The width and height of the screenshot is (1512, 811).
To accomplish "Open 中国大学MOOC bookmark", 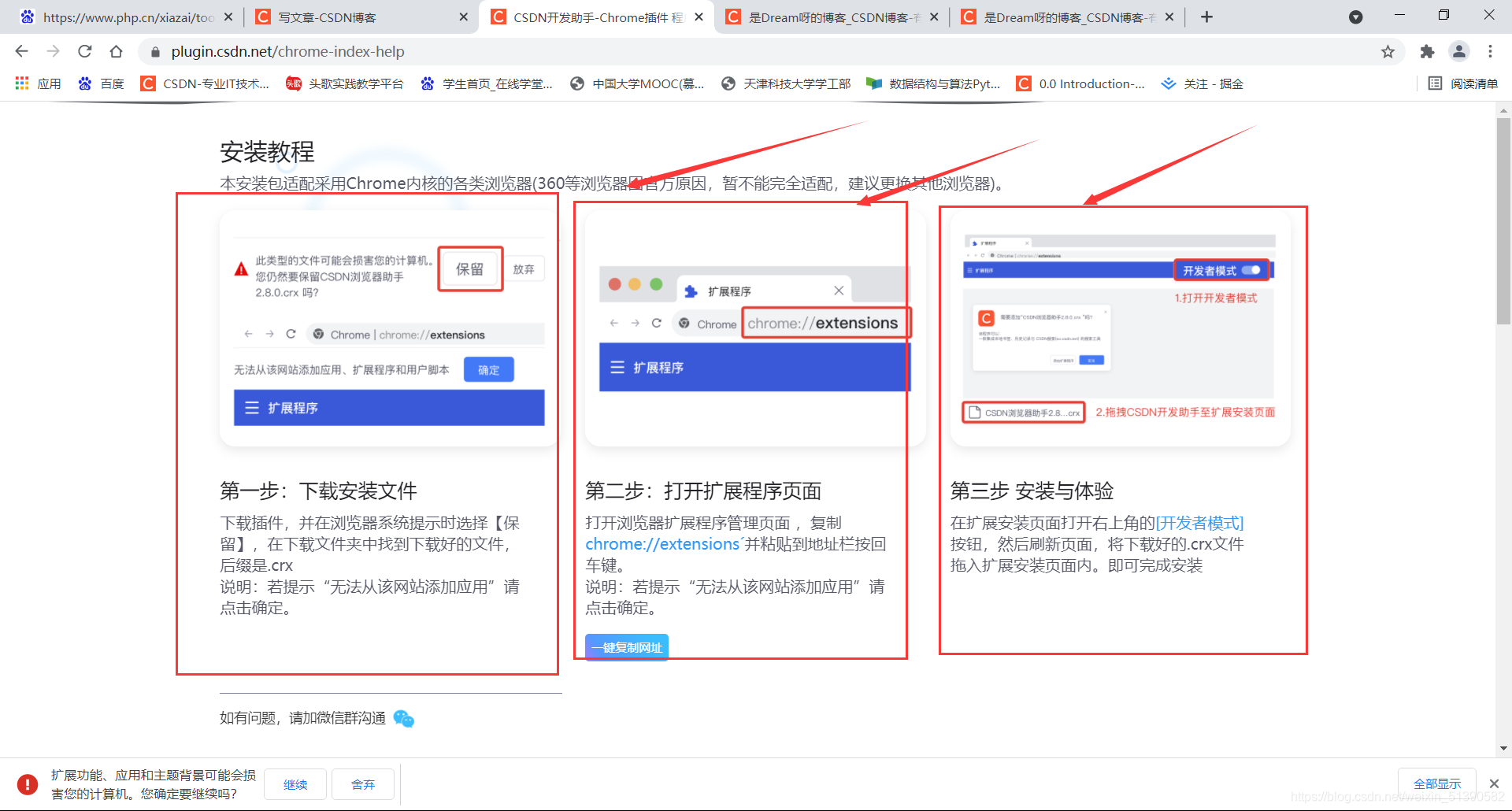I will 637,83.
